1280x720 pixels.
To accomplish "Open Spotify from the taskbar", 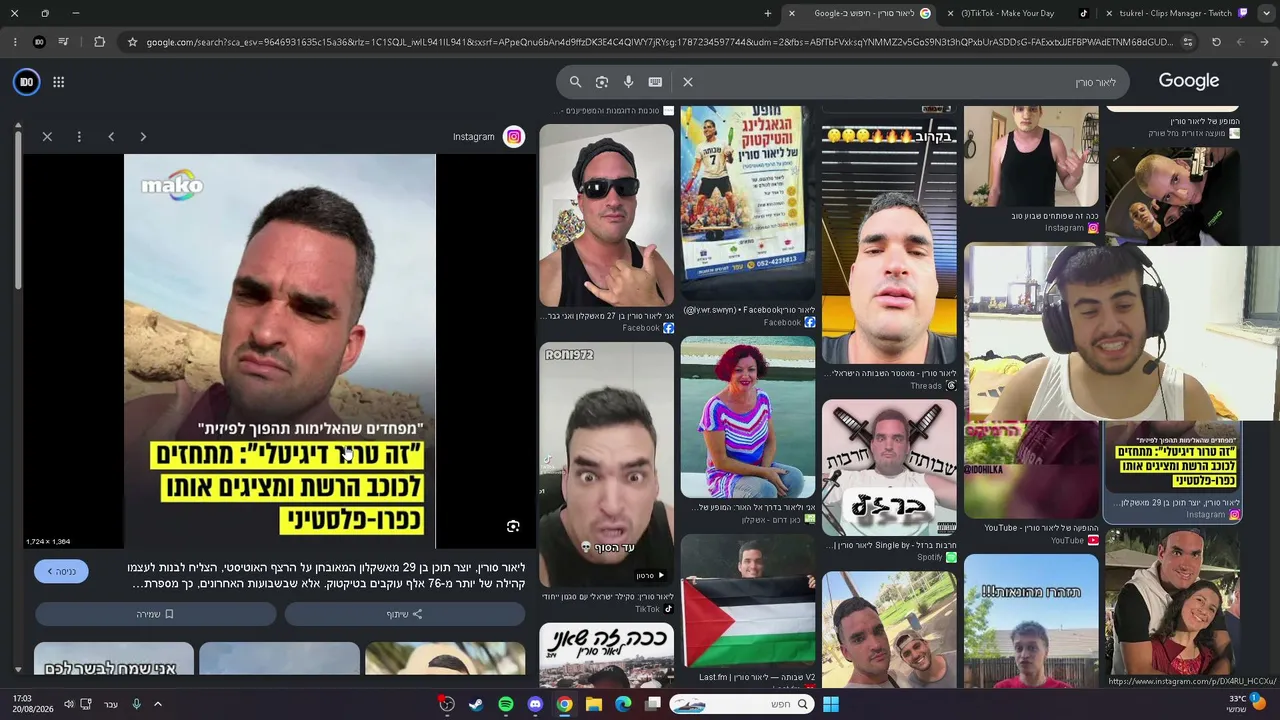I will (x=506, y=704).
